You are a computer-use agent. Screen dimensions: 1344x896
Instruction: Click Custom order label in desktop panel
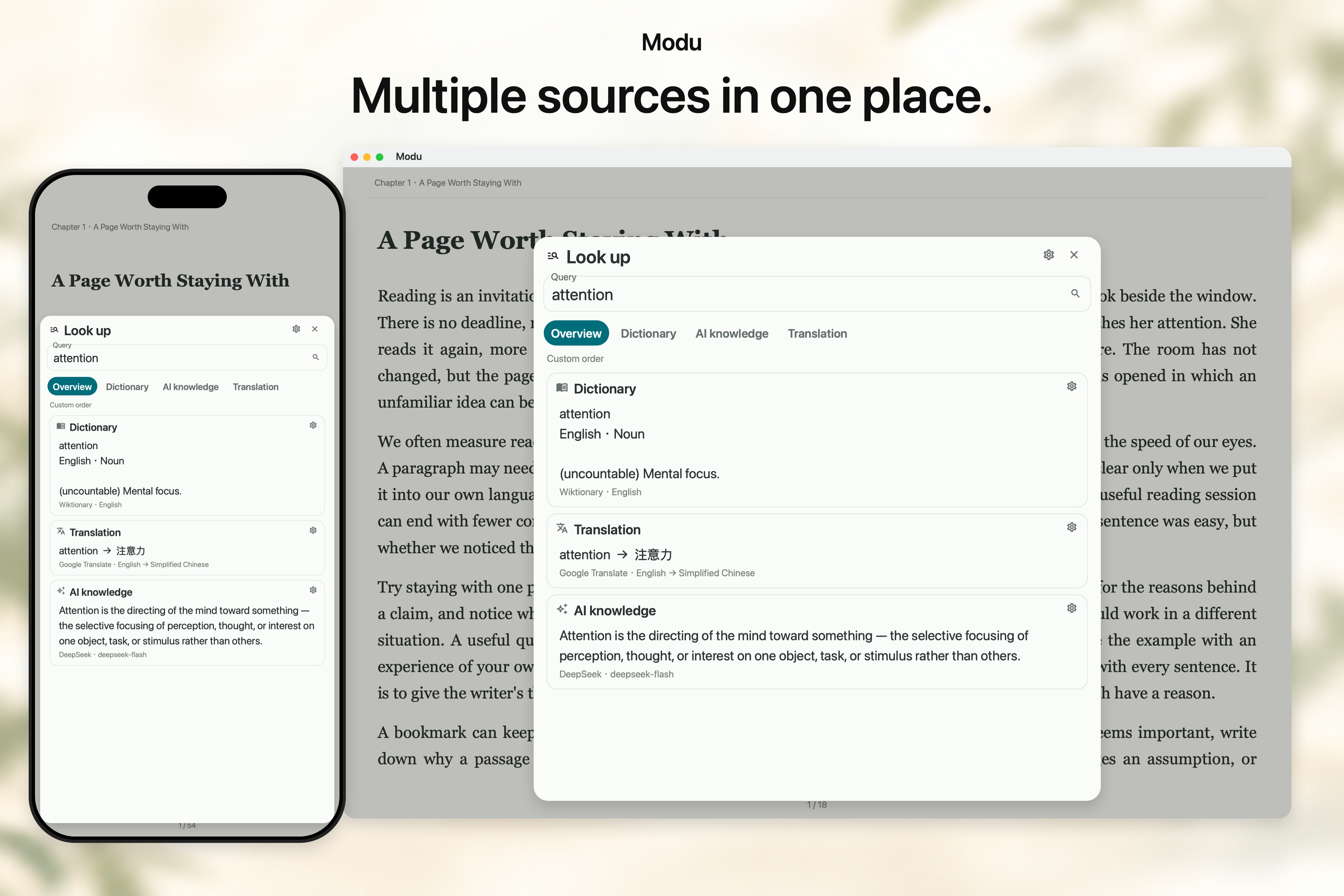[575, 359]
